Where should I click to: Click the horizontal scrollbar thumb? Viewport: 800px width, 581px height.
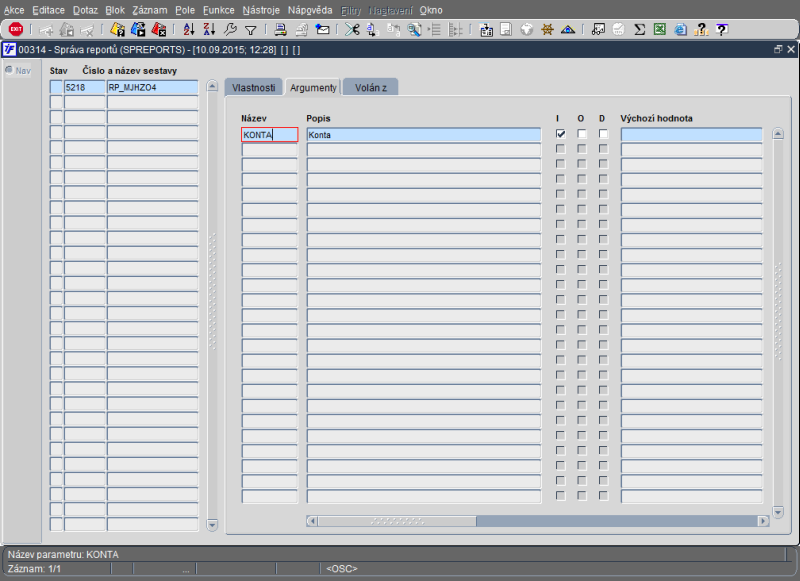coord(397,521)
